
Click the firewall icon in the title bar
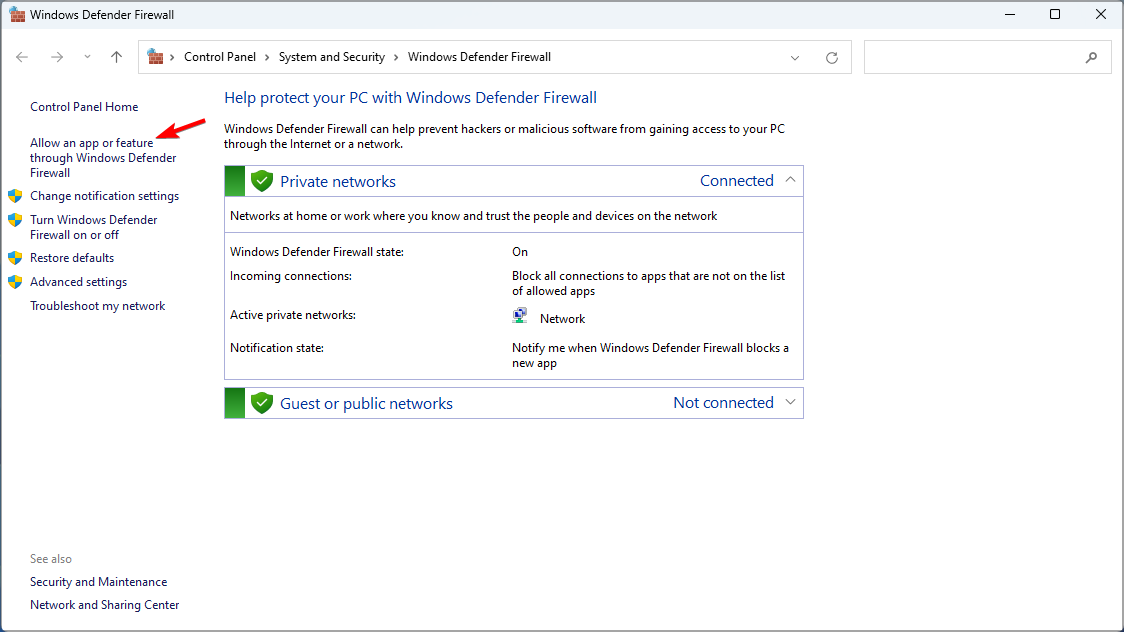(17, 14)
